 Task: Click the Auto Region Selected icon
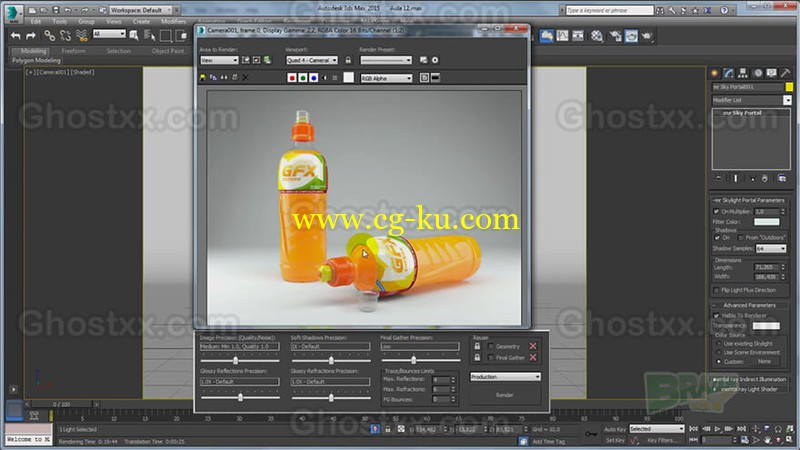tap(256, 60)
